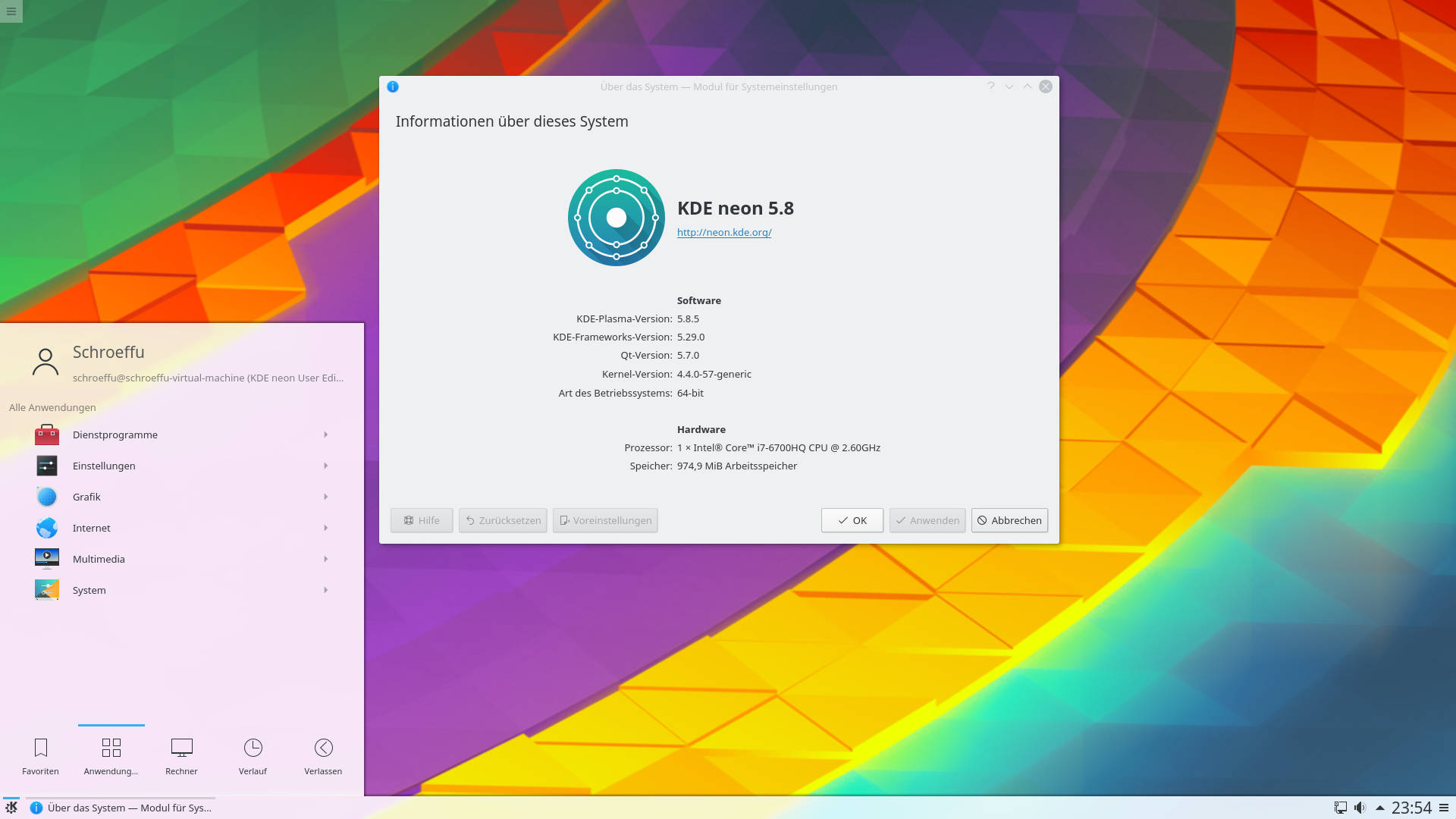The height and width of the screenshot is (819, 1456).
Task: Click the Multimedia monitor icon
Action: tap(47, 559)
